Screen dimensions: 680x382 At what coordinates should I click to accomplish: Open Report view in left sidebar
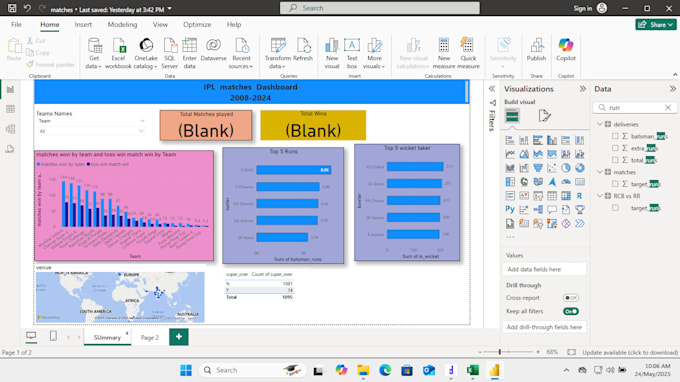coord(10,89)
